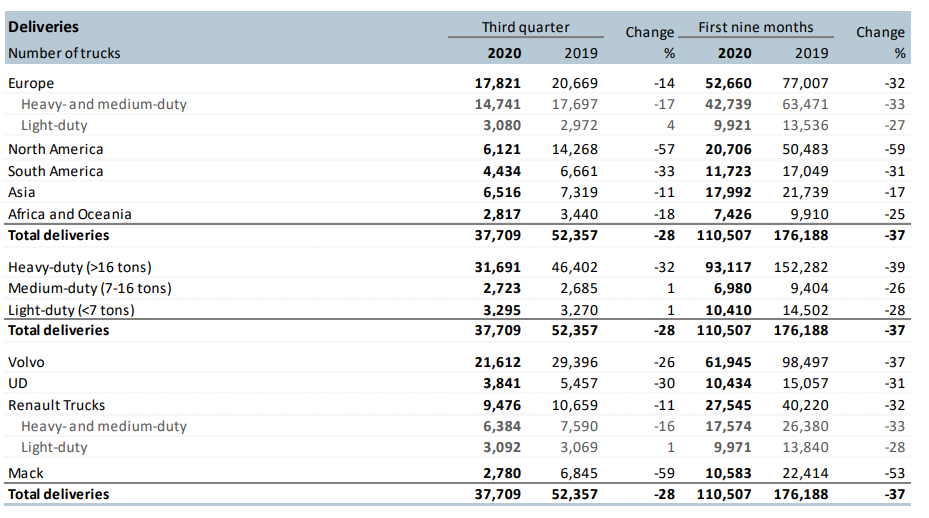Select medium-duty value 2,723

click(x=502, y=289)
